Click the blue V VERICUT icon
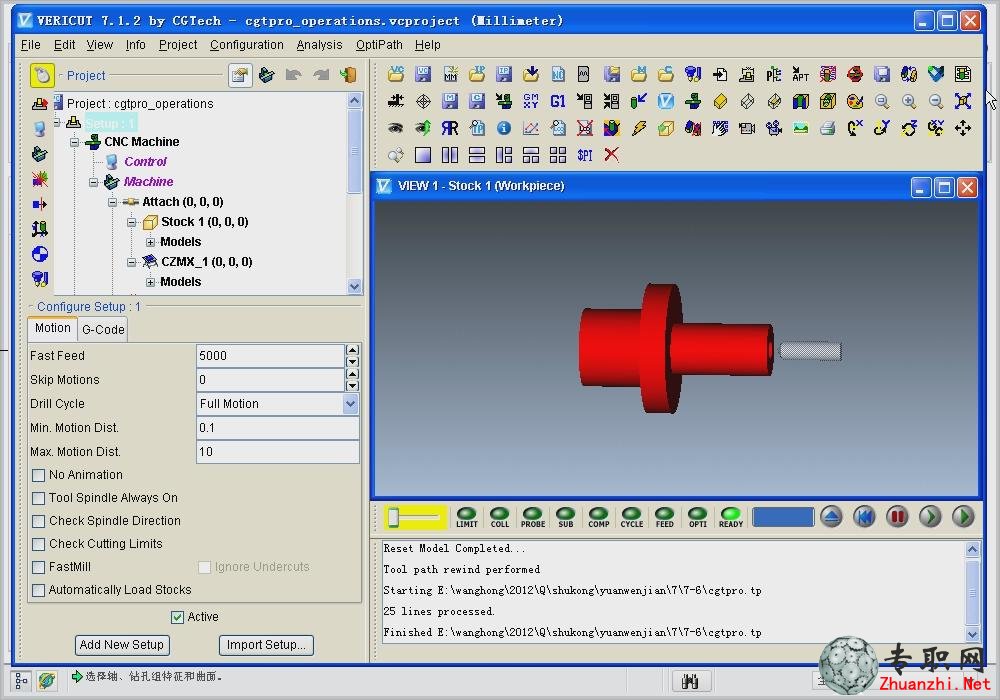1000x700 pixels. (666, 101)
